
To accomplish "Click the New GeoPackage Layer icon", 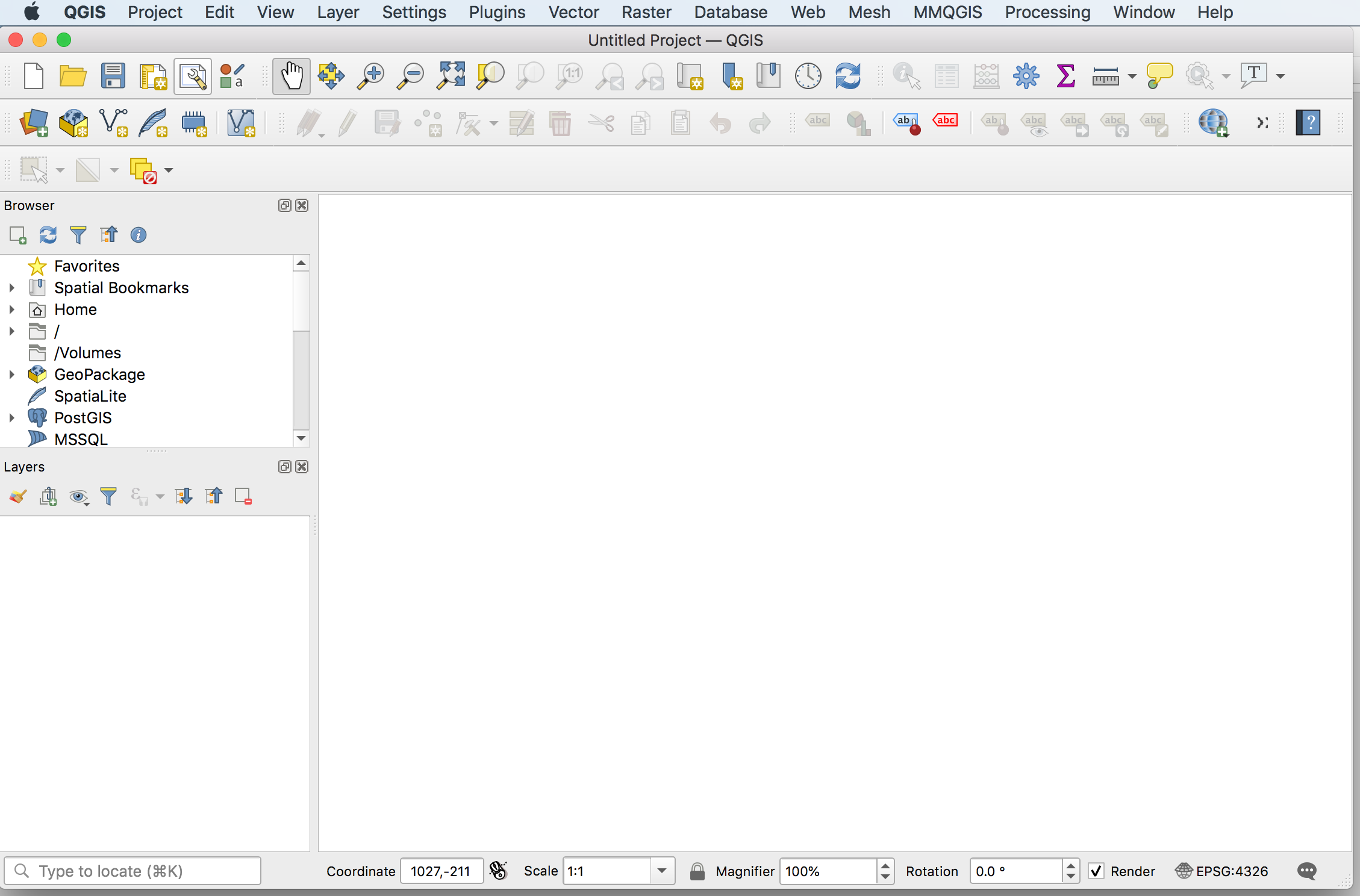I will coord(73,123).
